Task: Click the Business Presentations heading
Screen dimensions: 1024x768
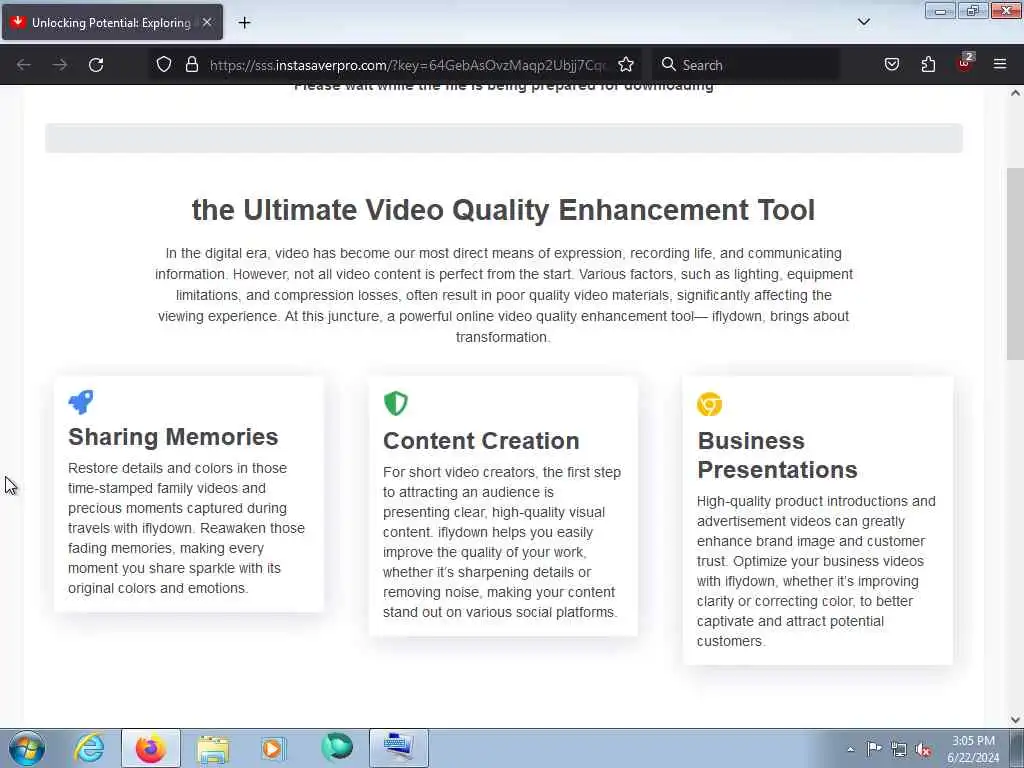Action: (777, 455)
